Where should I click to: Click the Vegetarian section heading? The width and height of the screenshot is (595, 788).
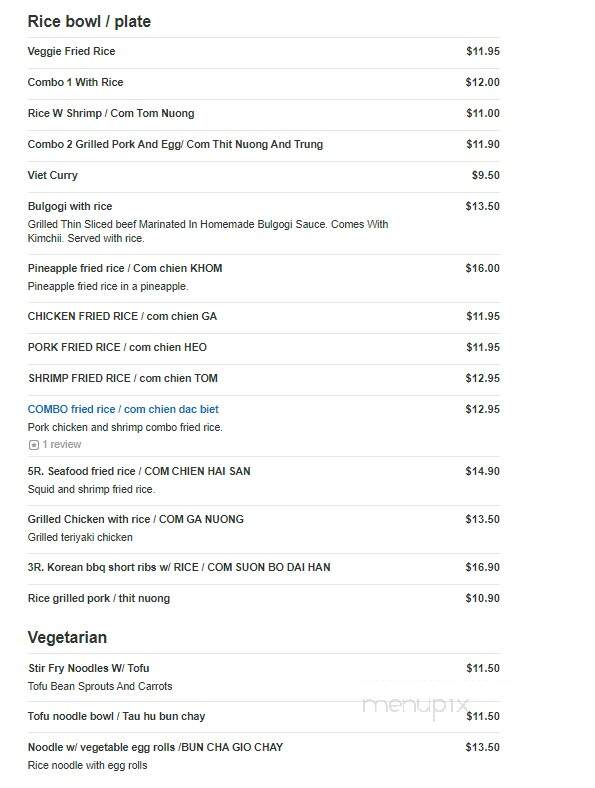[67, 637]
